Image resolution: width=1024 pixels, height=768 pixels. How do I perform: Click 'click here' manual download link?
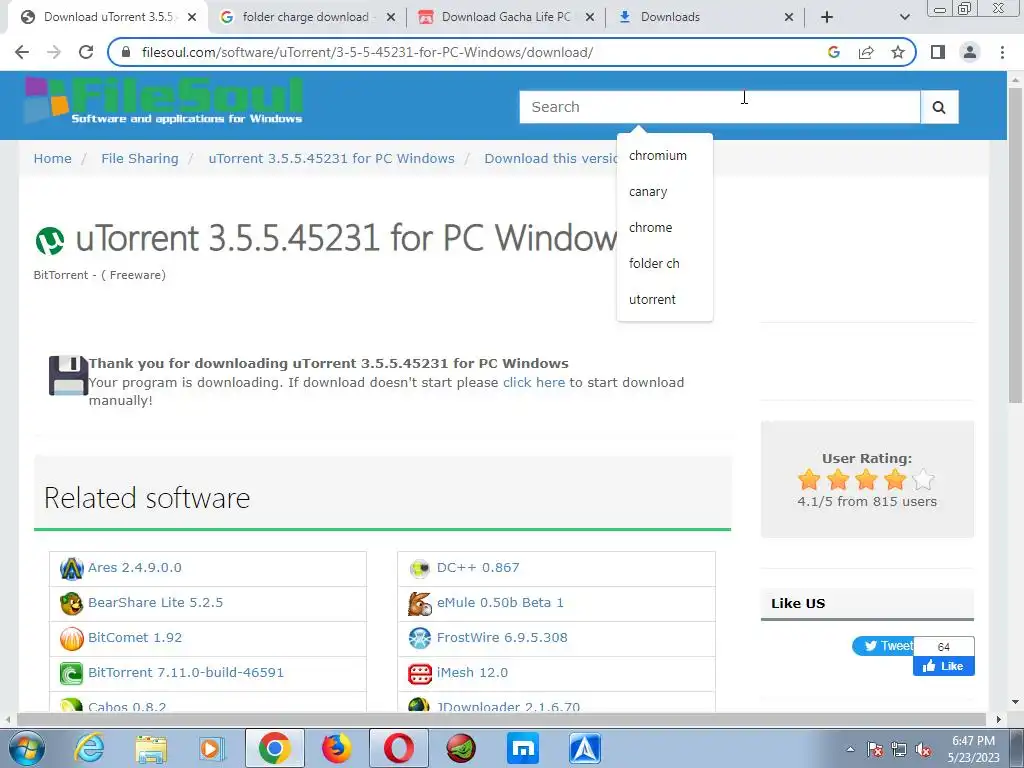[x=534, y=383]
